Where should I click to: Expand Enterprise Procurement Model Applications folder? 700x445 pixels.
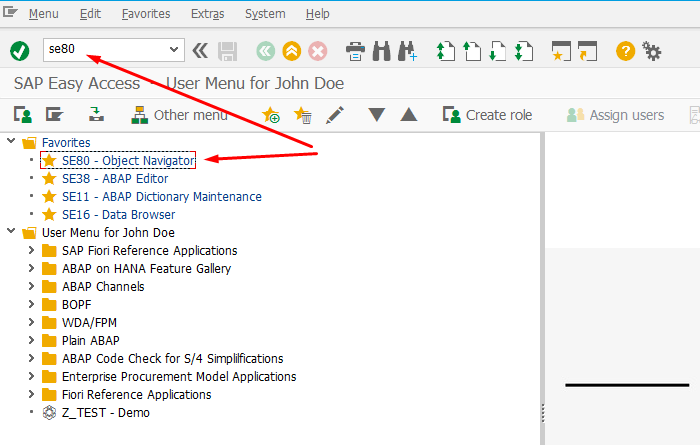point(31,376)
